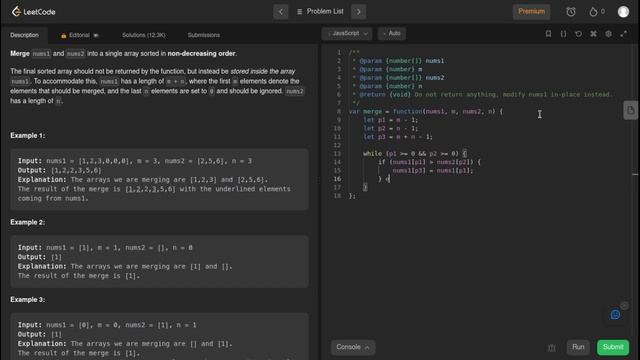The image size is (640, 360).
Task: Click the lock icon before Editorial
Action: click(64, 36)
